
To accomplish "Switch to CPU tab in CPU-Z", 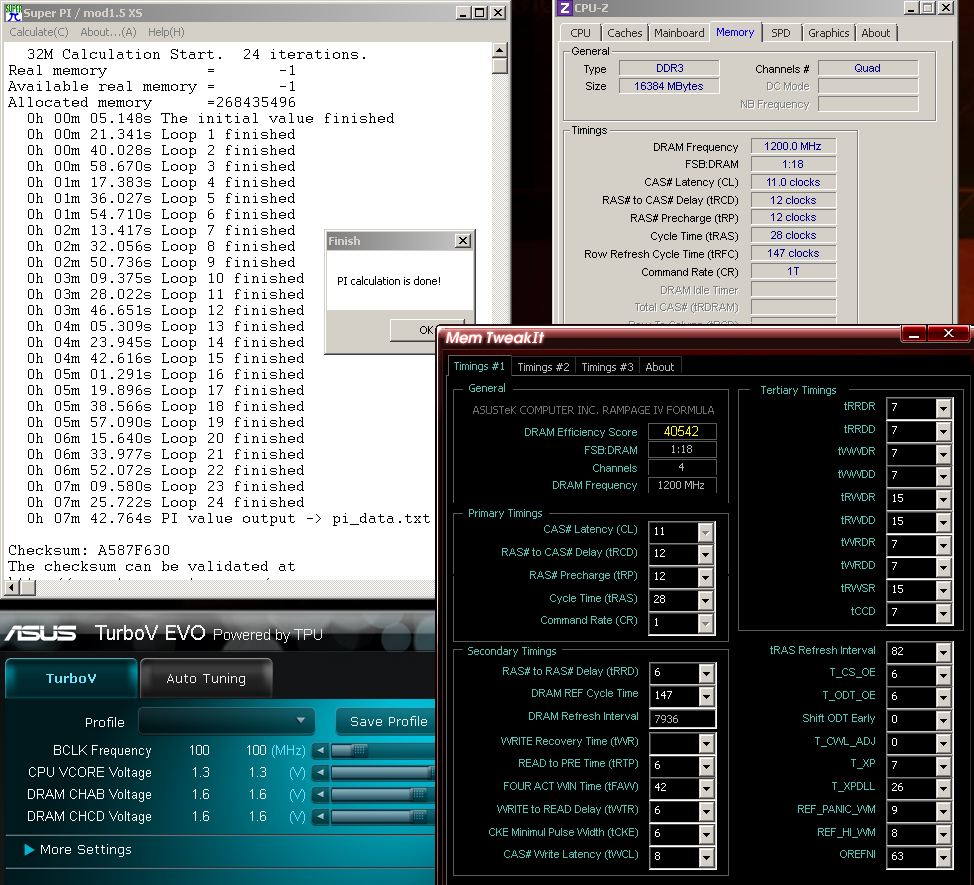I will coord(580,33).
